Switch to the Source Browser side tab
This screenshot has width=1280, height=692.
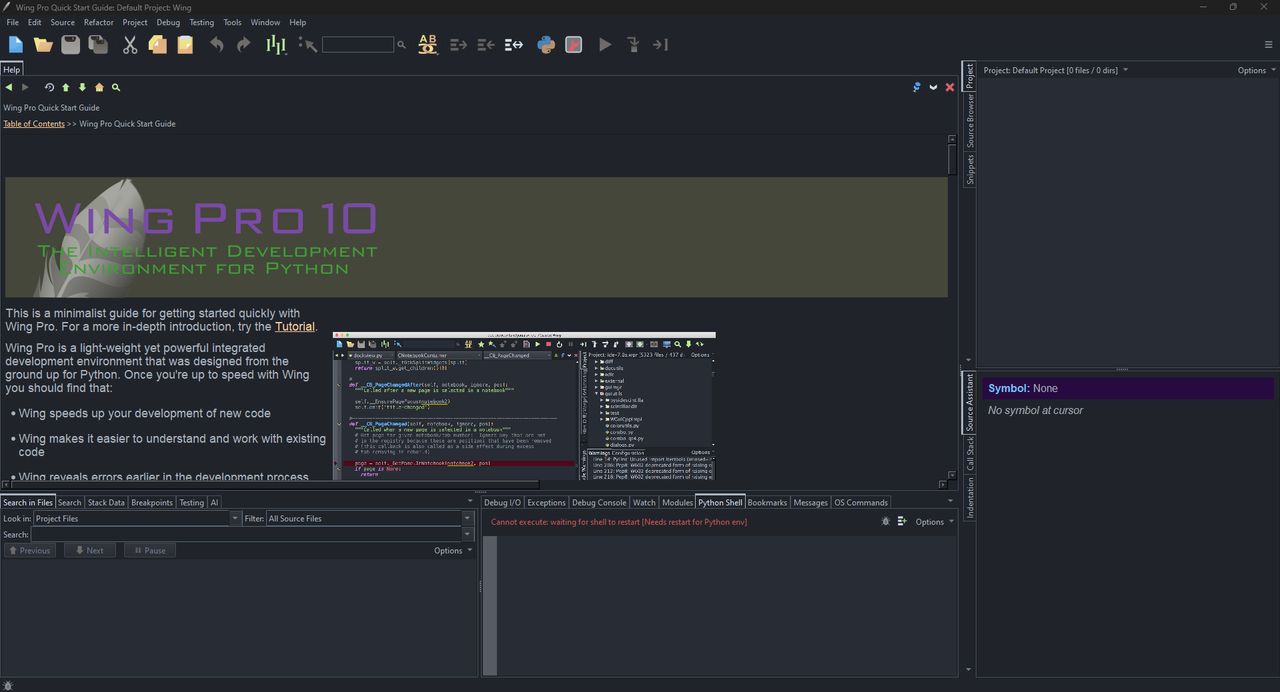969,121
